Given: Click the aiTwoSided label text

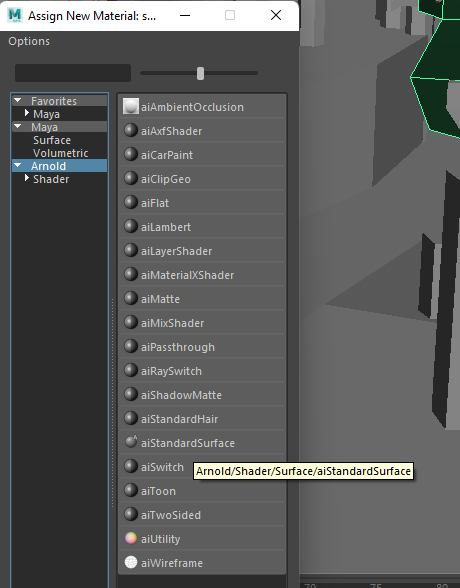Looking at the screenshot, I should click(x=171, y=515).
